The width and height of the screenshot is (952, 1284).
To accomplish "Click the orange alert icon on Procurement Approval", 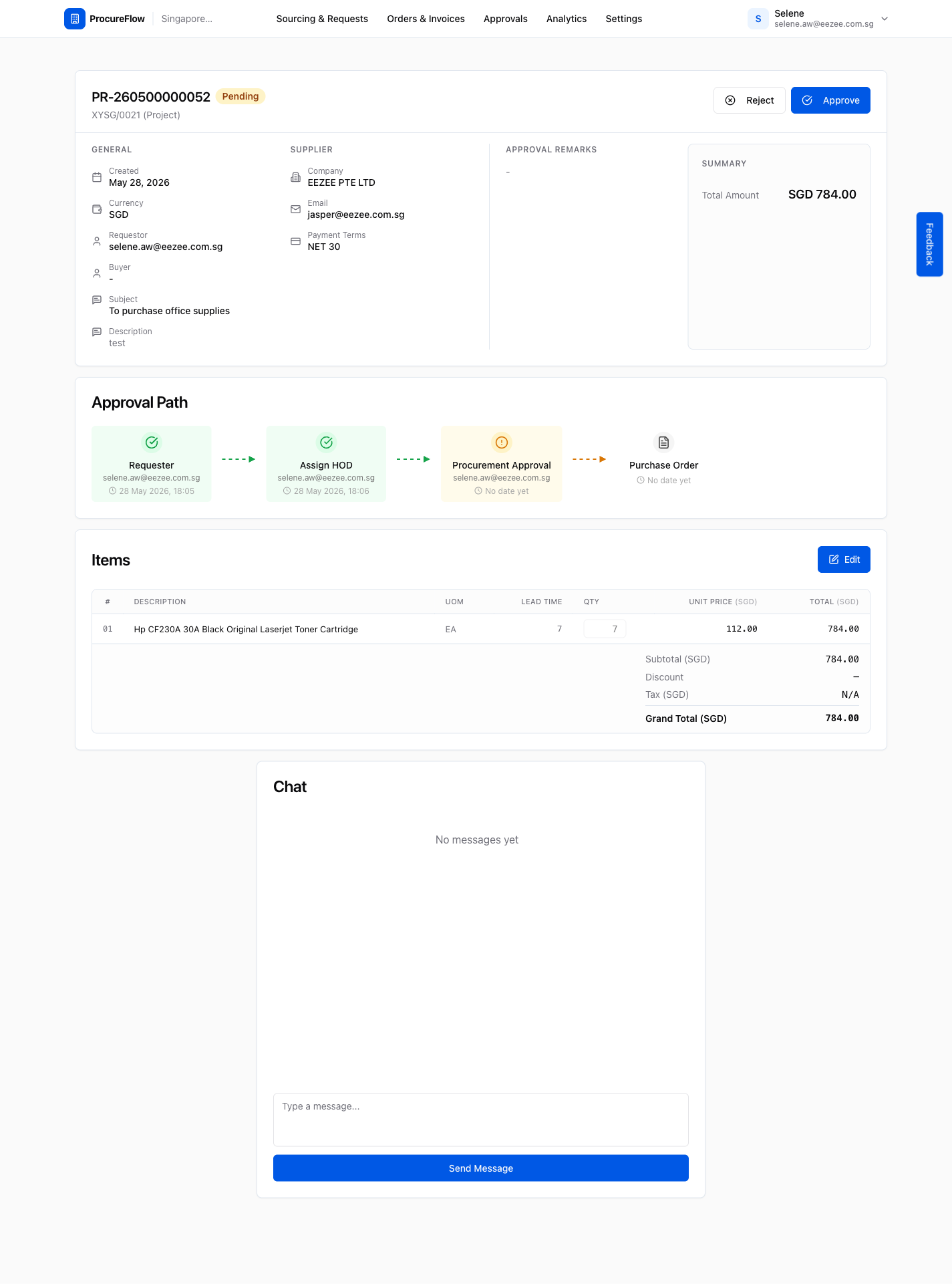I will (502, 442).
